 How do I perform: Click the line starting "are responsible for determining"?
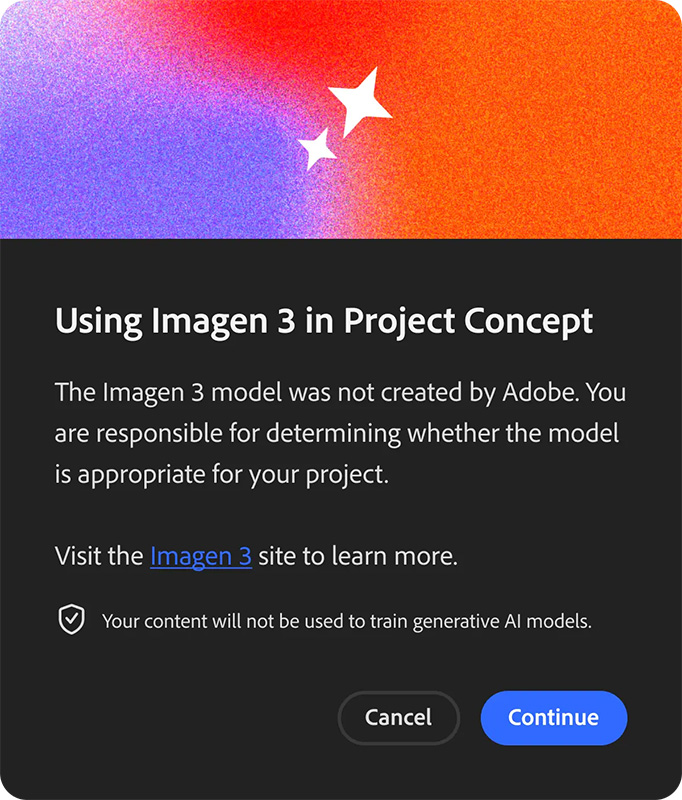tap(337, 433)
